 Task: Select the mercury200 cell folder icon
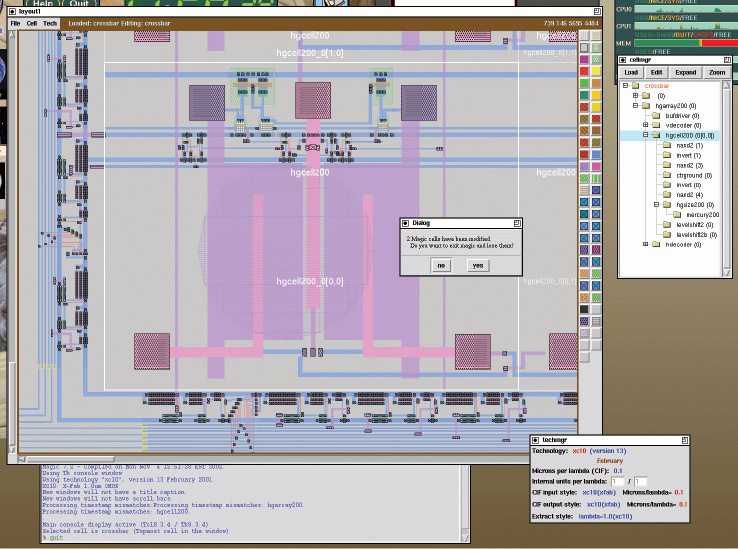(677, 214)
